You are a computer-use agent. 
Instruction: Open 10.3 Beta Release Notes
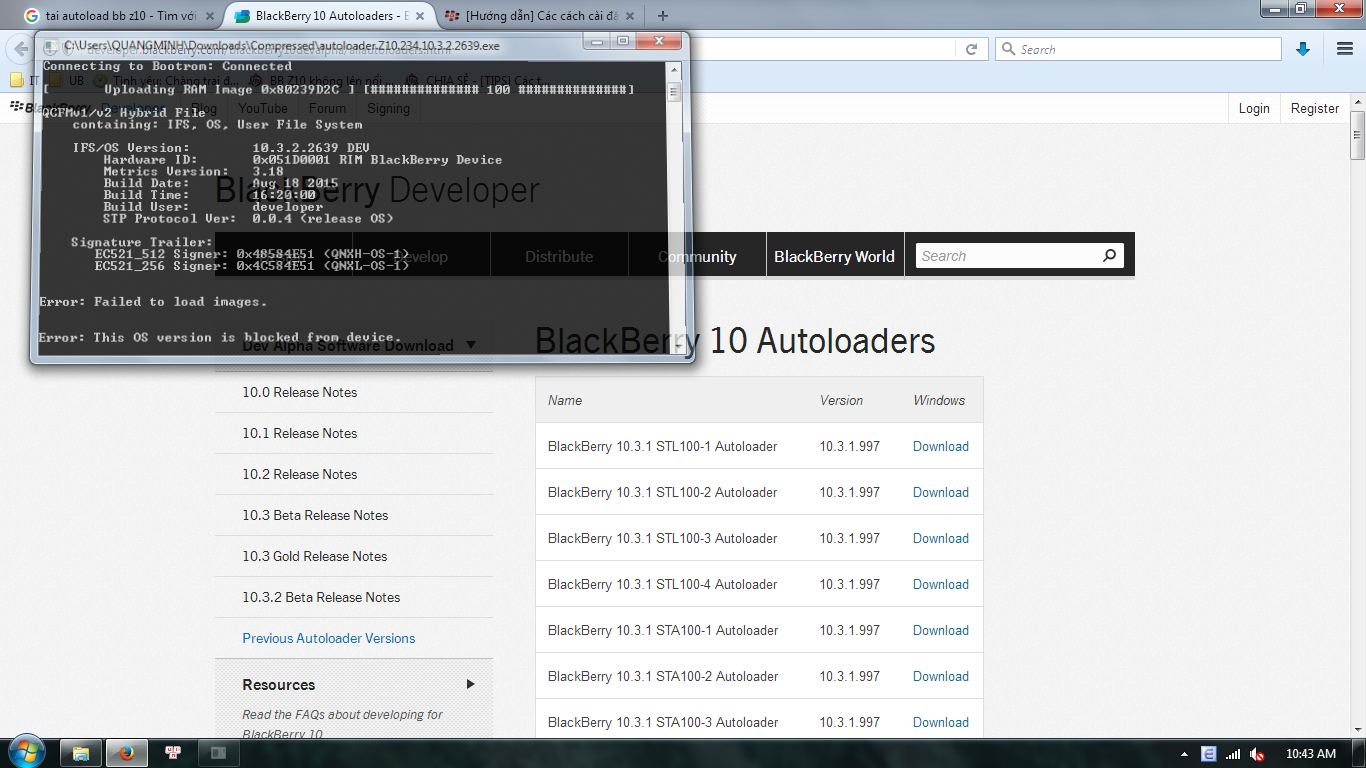pyautogui.click(x=315, y=515)
